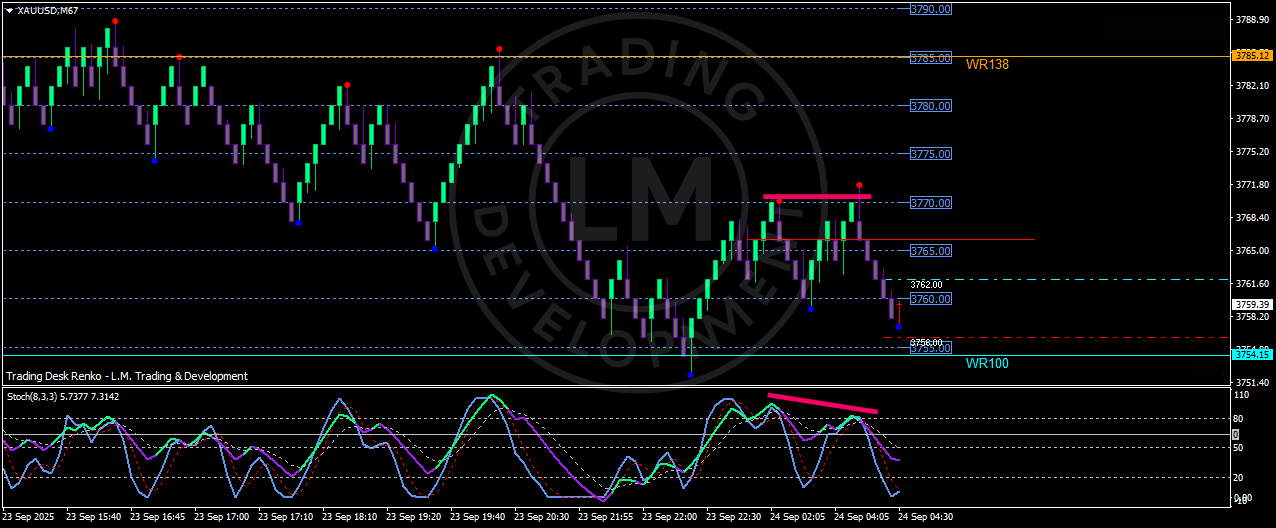Click the 24 Sep 04:30 time label
This screenshot has height=528, width=1276.
pyautogui.click(x=925, y=517)
